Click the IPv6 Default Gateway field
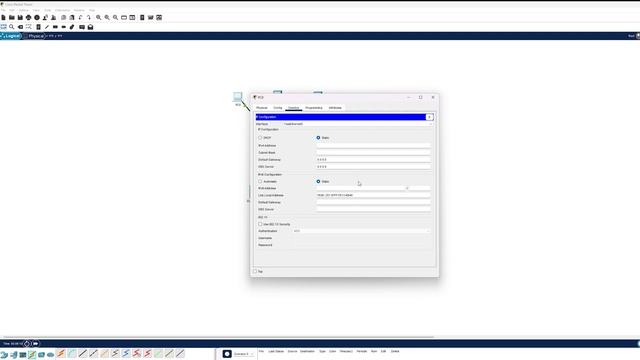 (373, 202)
